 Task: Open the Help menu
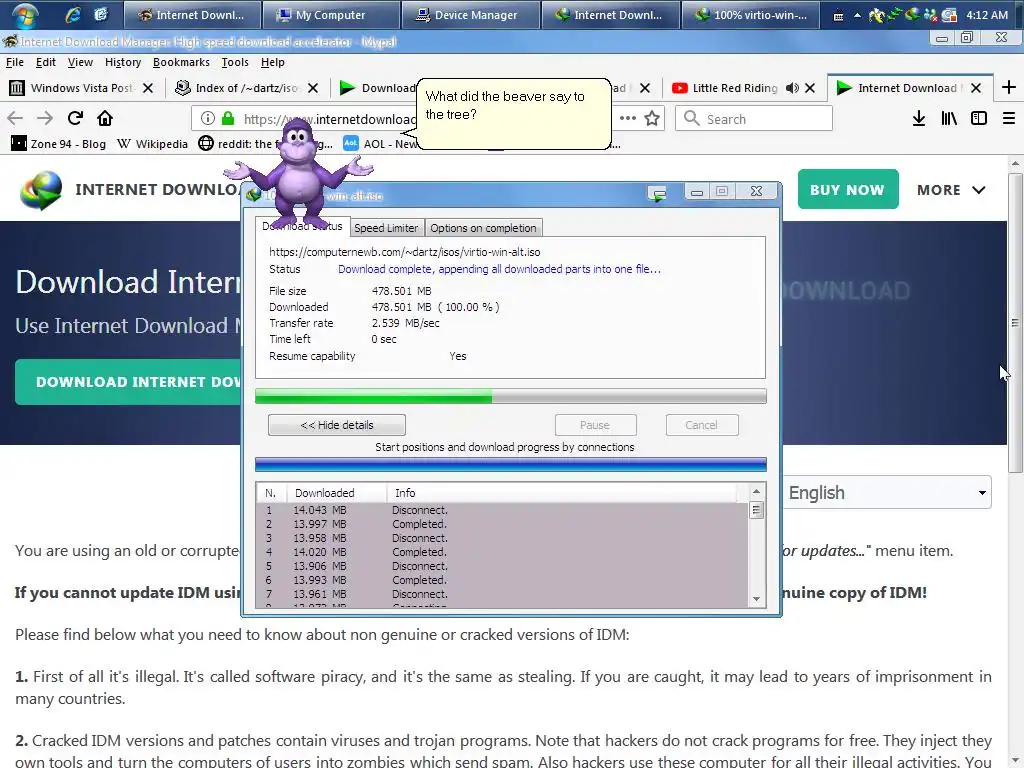[x=272, y=62]
